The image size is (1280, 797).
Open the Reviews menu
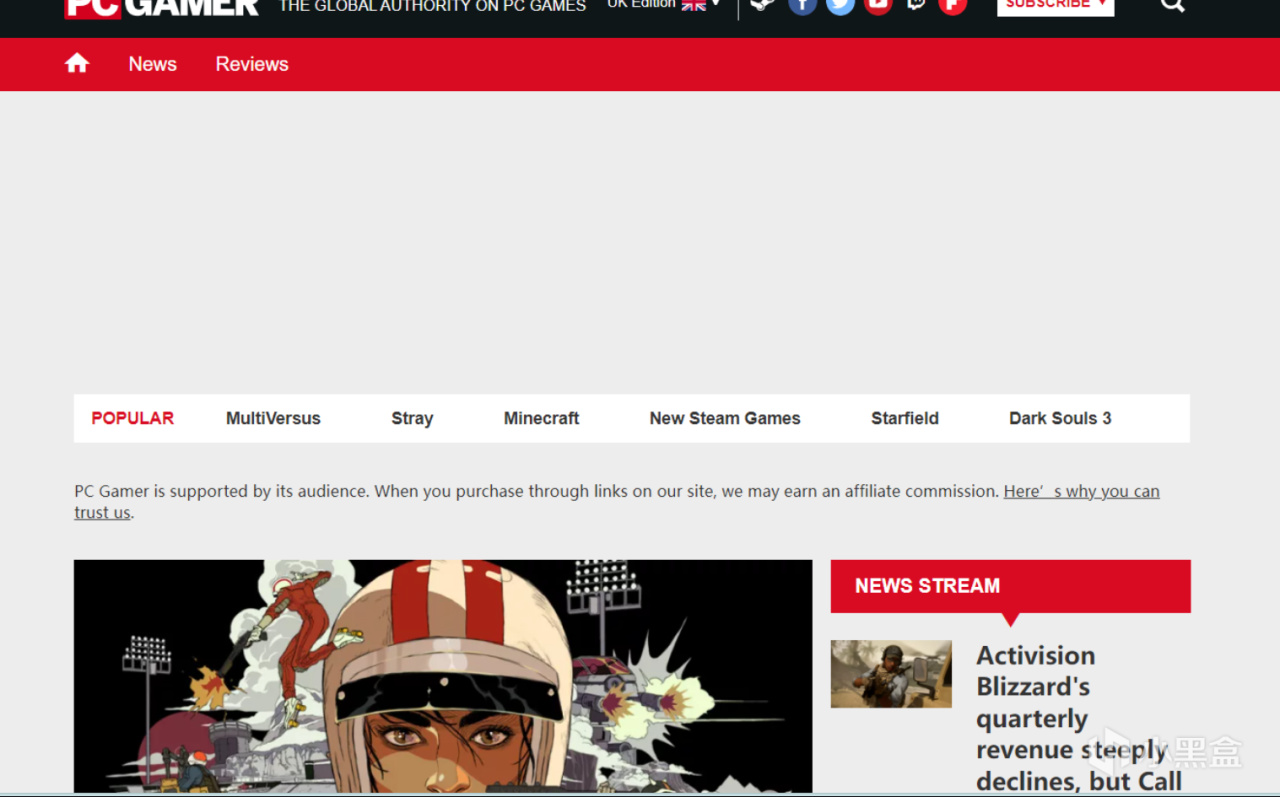tap(252, 64)
